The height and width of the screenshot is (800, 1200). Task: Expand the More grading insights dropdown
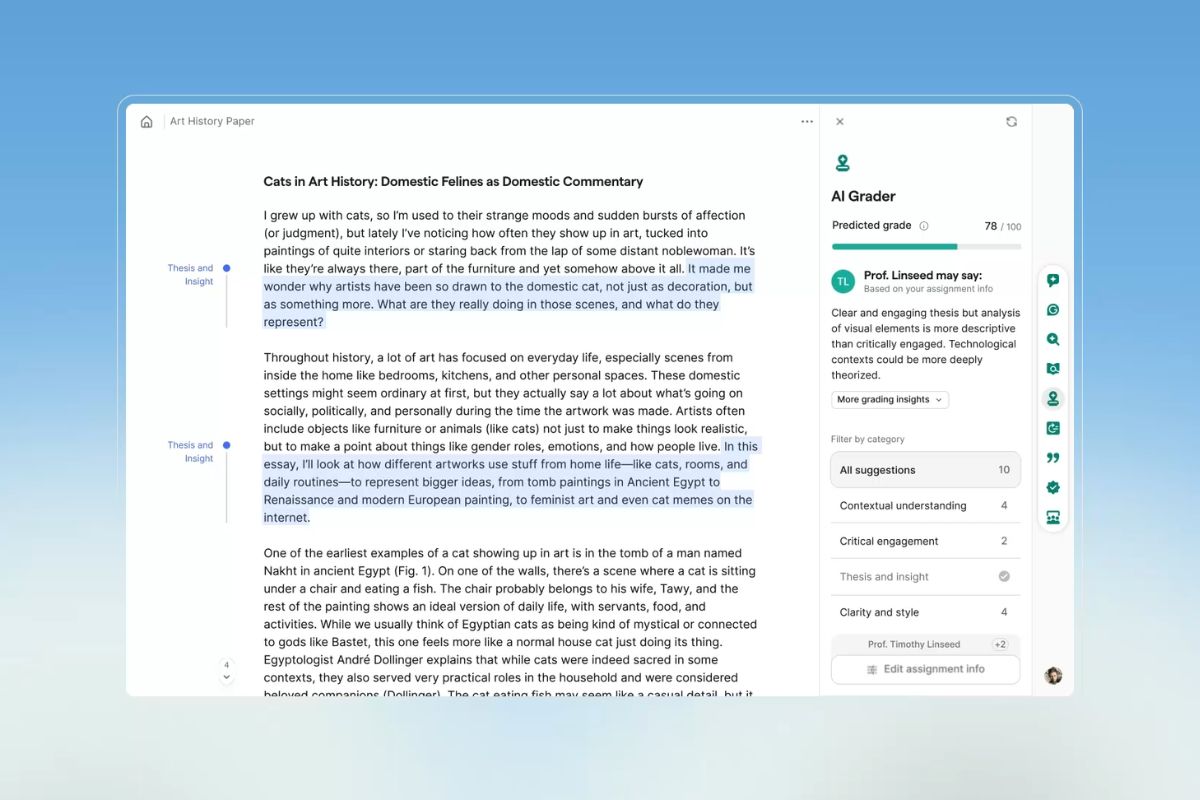click(x=889, y=400)
